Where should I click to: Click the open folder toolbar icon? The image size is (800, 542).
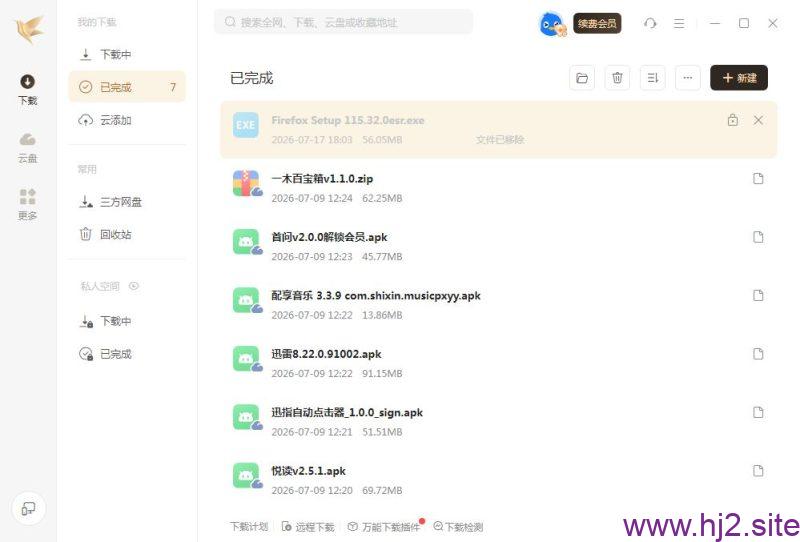(x=582, y=78)
